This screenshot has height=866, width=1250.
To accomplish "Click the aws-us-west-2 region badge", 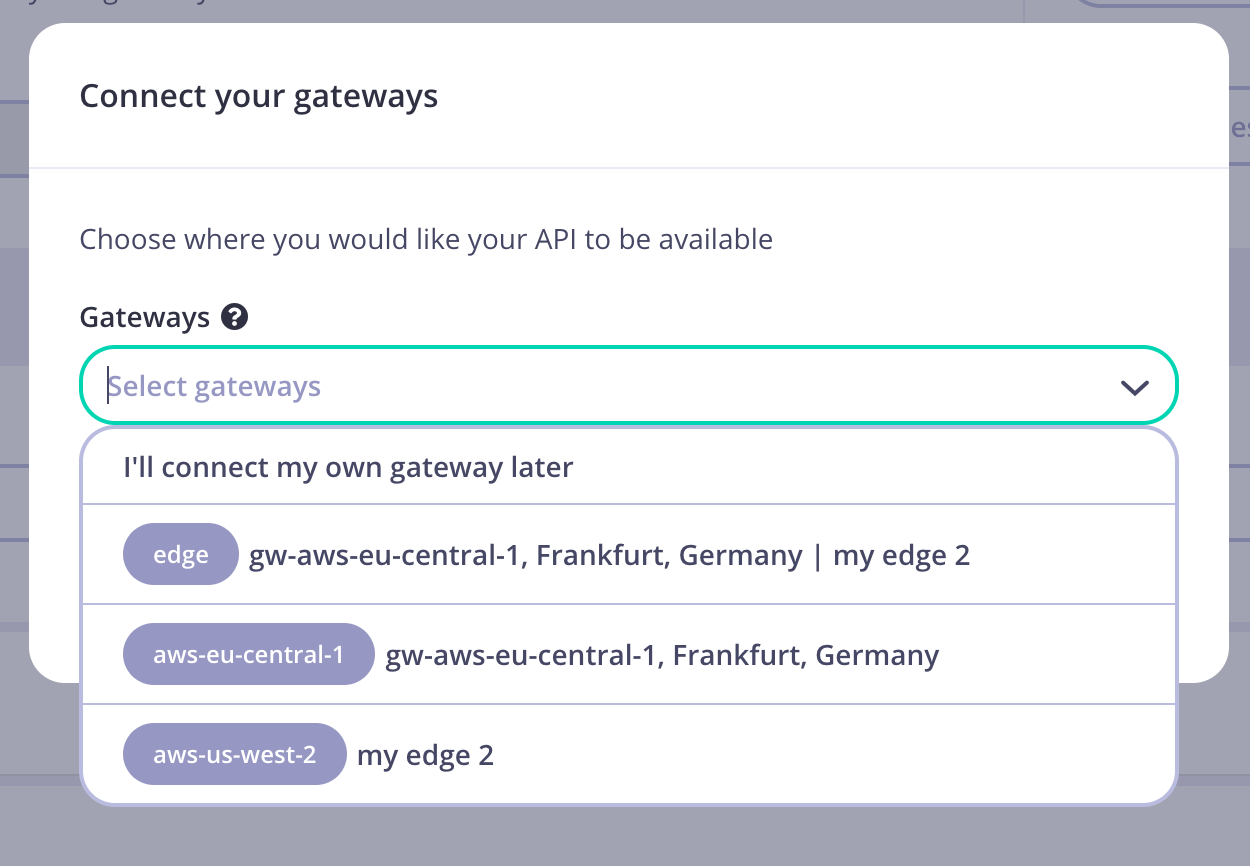I will [x=234, y=754].
